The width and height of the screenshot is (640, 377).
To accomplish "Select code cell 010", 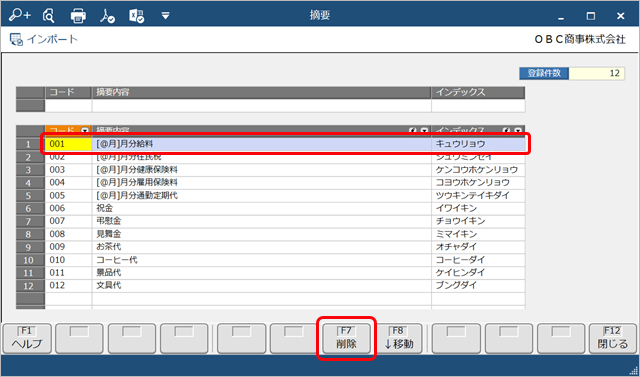I will click(69, 260).
